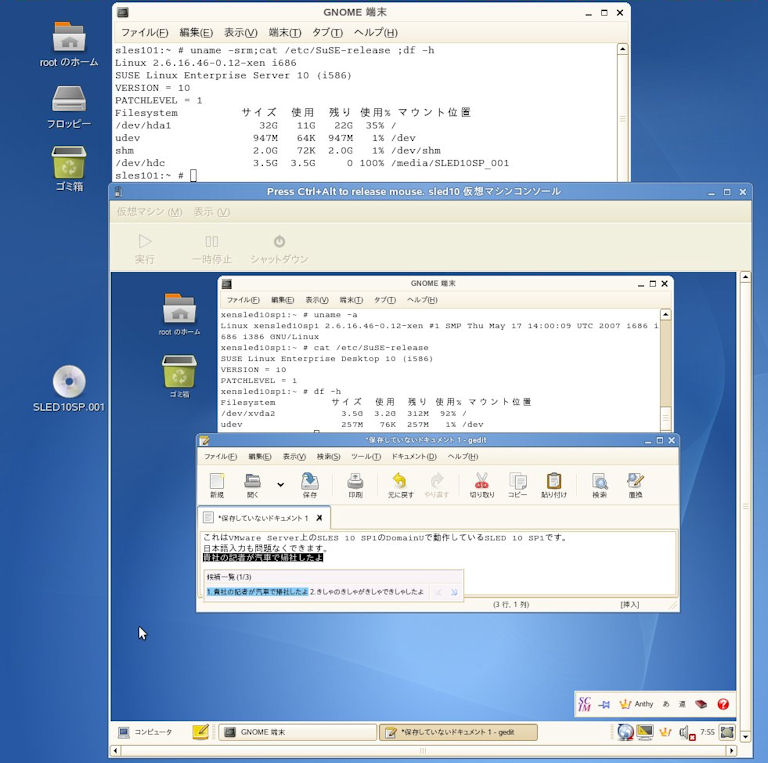Click scroll-up arrow in guest terminal scrollbar
The height and width of the screenshot is (763, 768).
click(x=665, y=314)
